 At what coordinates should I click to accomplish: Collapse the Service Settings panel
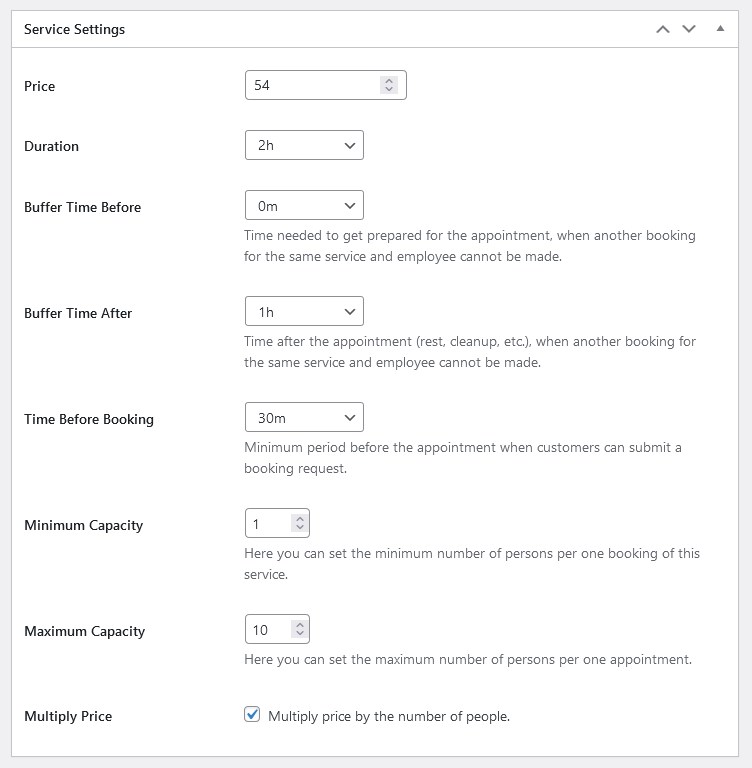click(720, 28)
